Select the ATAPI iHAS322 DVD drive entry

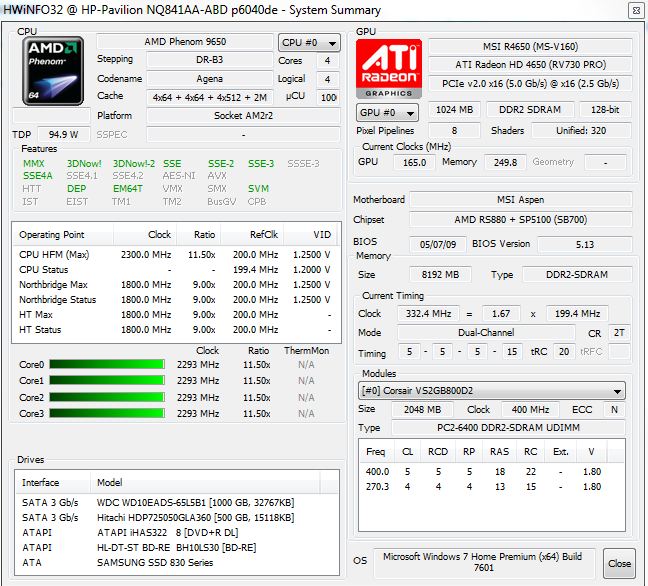(177, 533)
